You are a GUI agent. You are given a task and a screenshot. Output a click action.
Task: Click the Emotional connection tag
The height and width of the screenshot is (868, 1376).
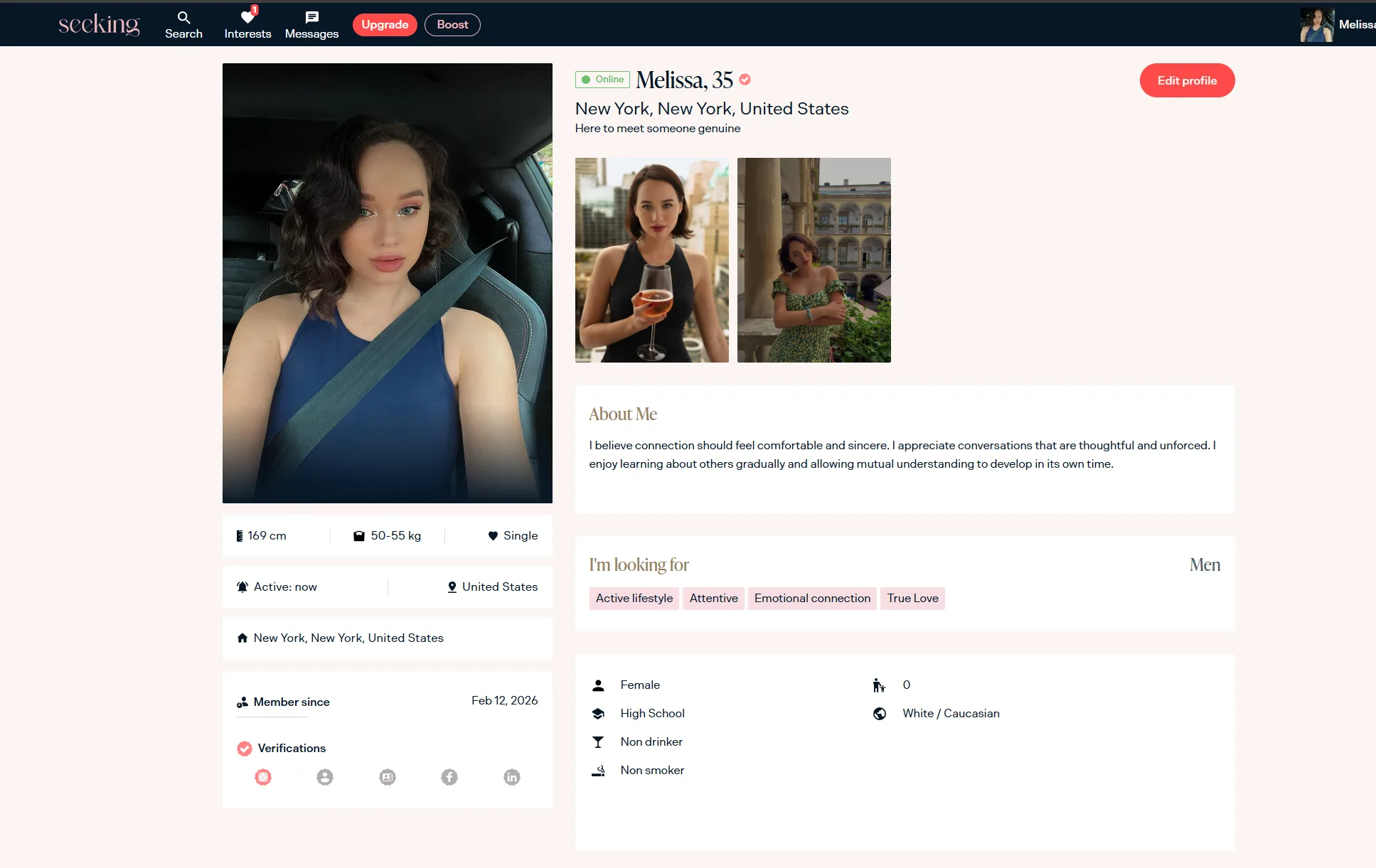[x=812, y=598]
